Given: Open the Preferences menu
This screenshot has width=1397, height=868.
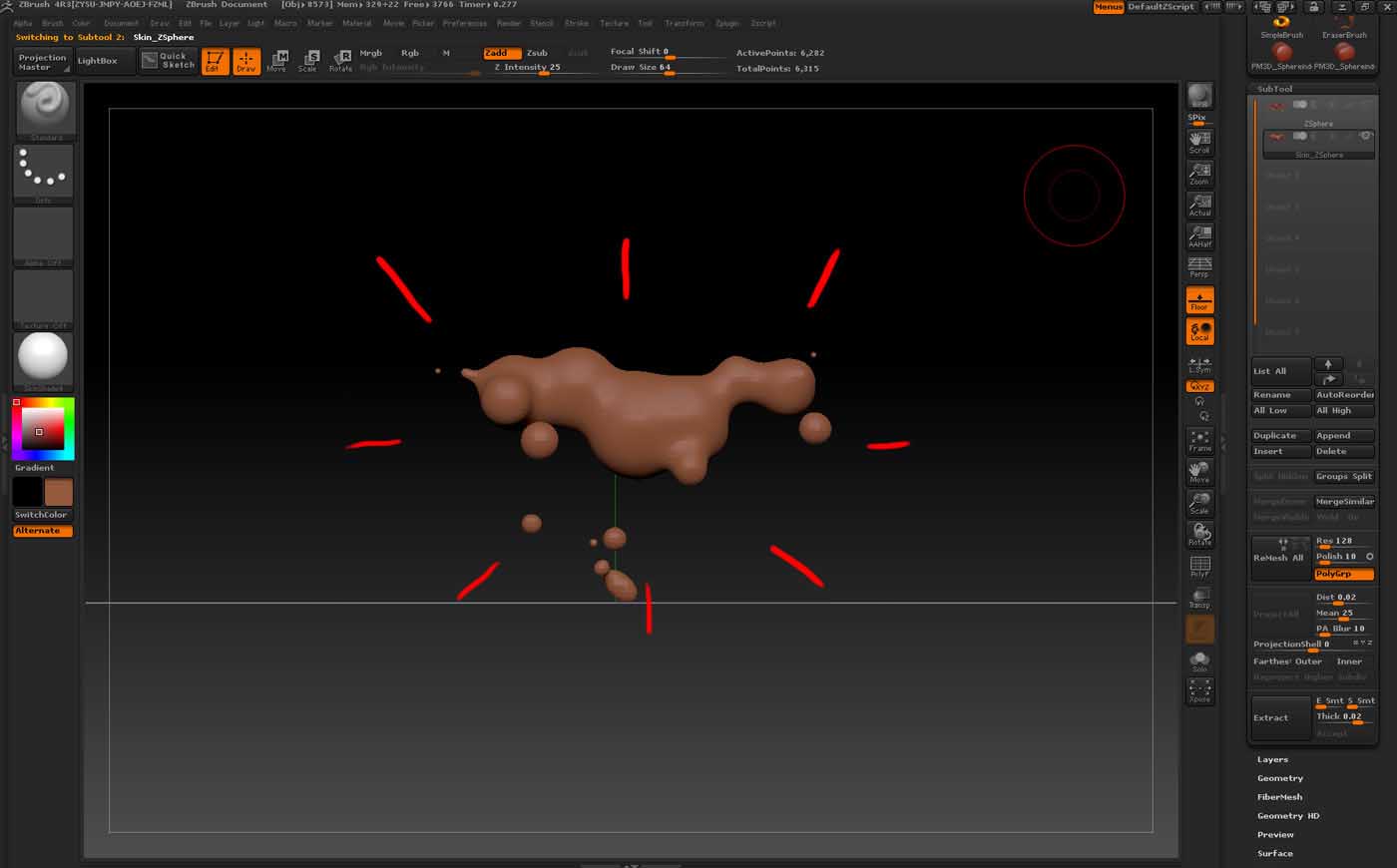Looking at the screenshot, I should [x=464, y=23].
